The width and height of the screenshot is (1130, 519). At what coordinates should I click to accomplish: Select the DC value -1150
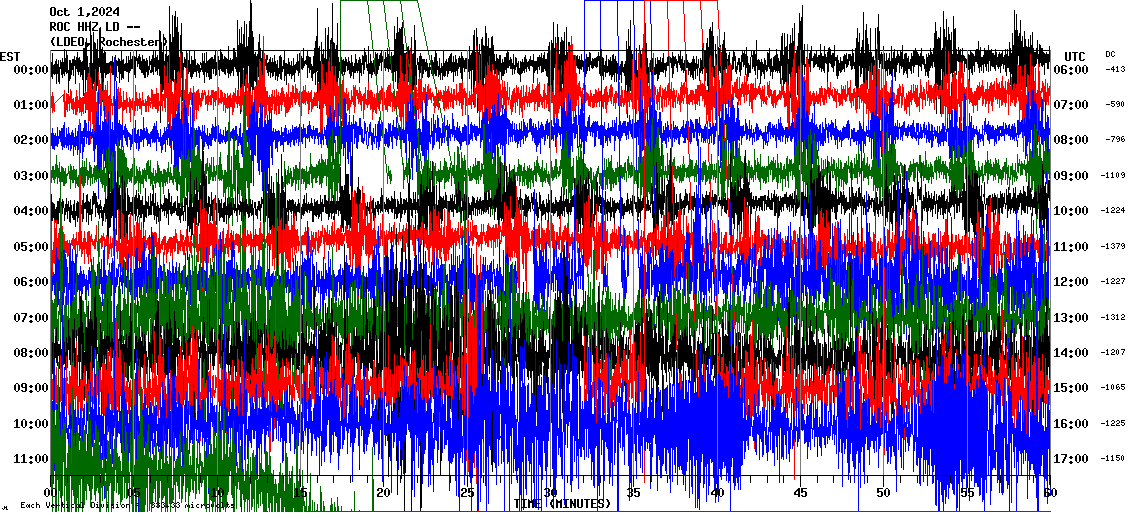1115,458
